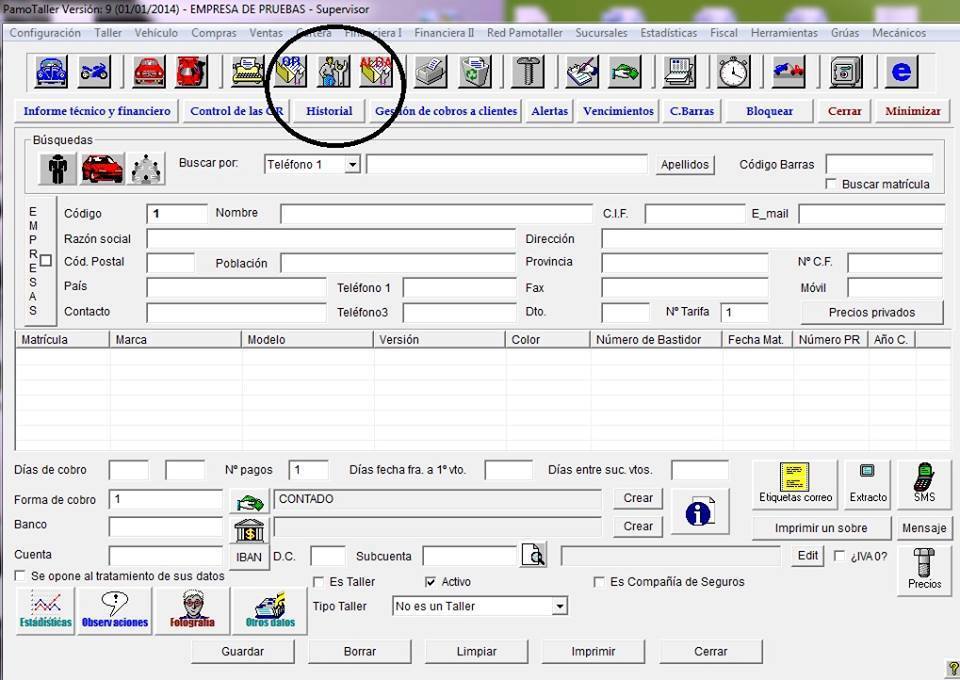
Task: Open the Precios bolt icon
Action: pos(924,569)
